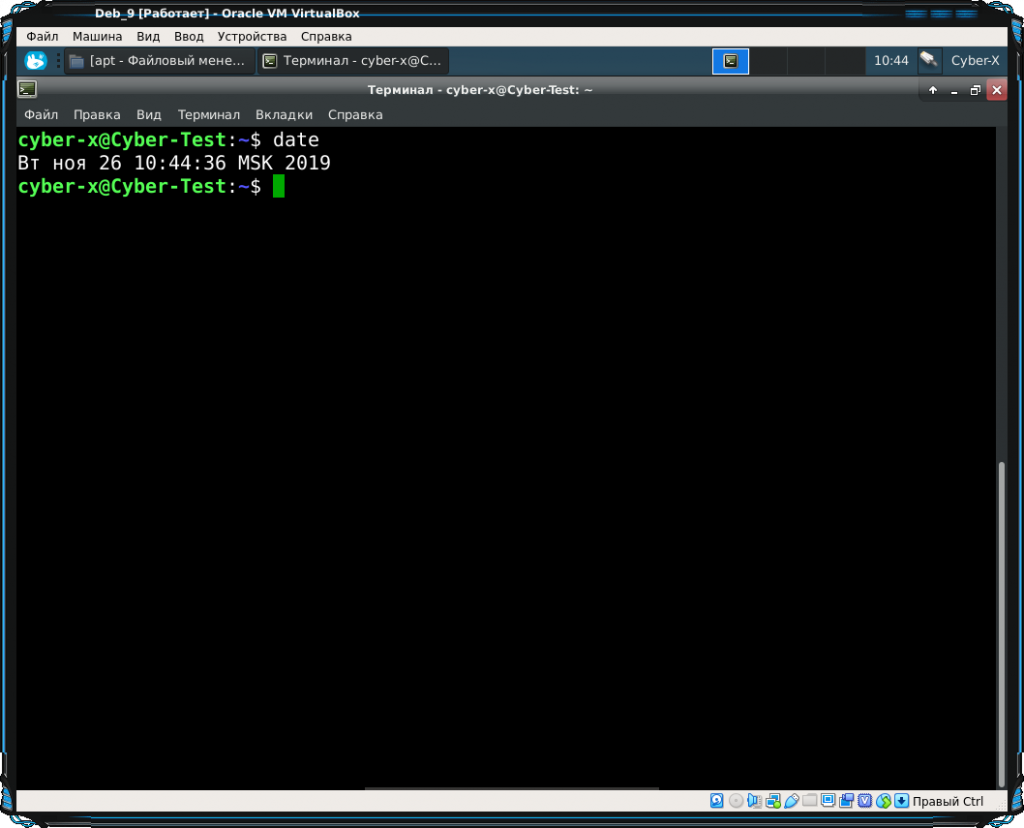Open the terminal window menu icon
The width and height of the screenshot is (1024, 828).
tap(27, 89)
